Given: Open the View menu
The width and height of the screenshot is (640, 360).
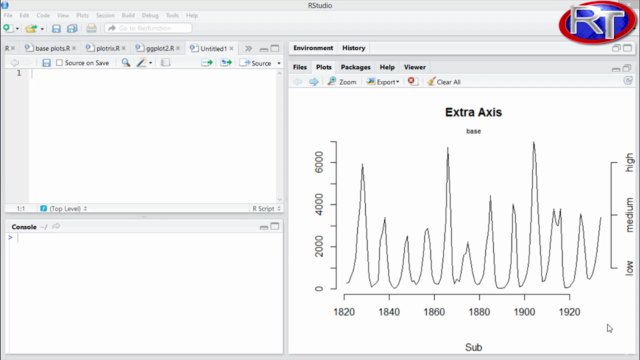Looking at the screenshot, I should [63, 16].
